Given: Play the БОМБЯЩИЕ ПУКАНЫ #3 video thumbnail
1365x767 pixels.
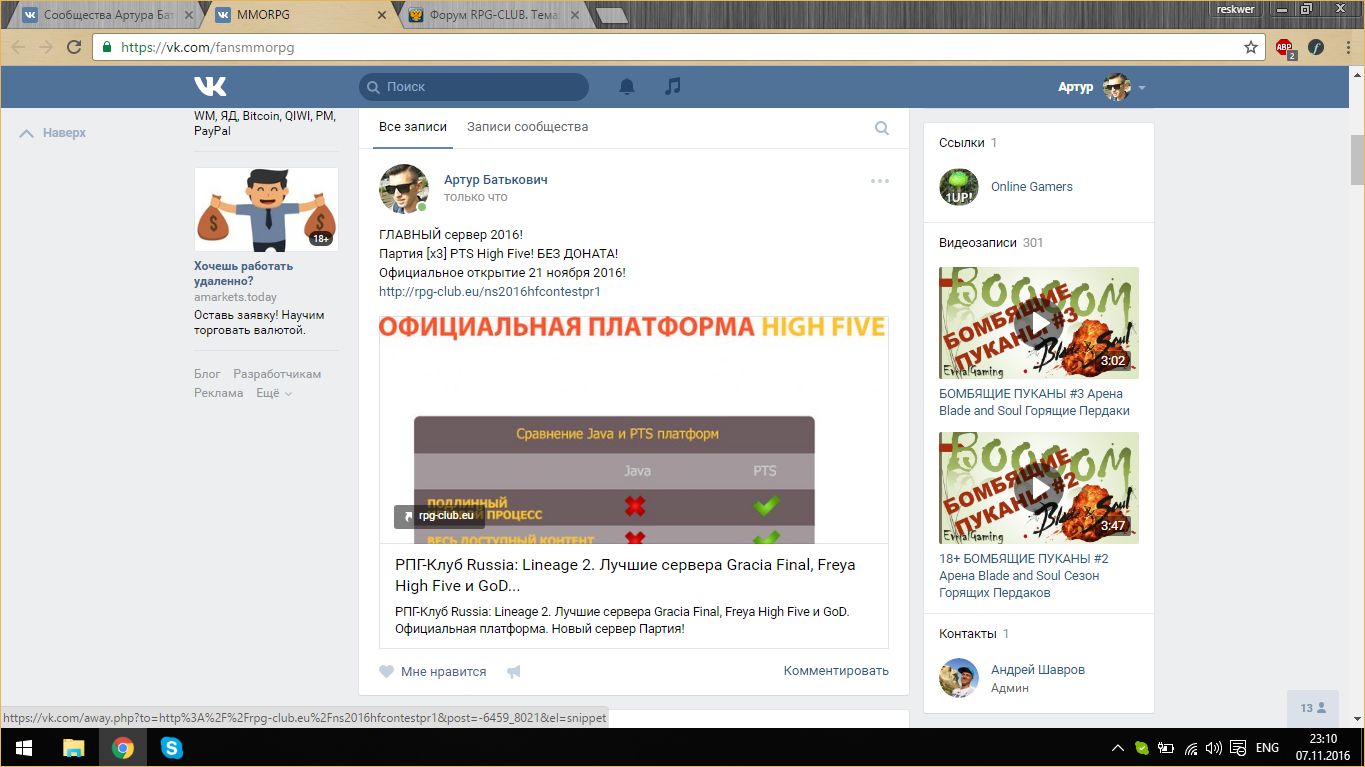Looking at the screenshot, I should (x=1038, y=323).
